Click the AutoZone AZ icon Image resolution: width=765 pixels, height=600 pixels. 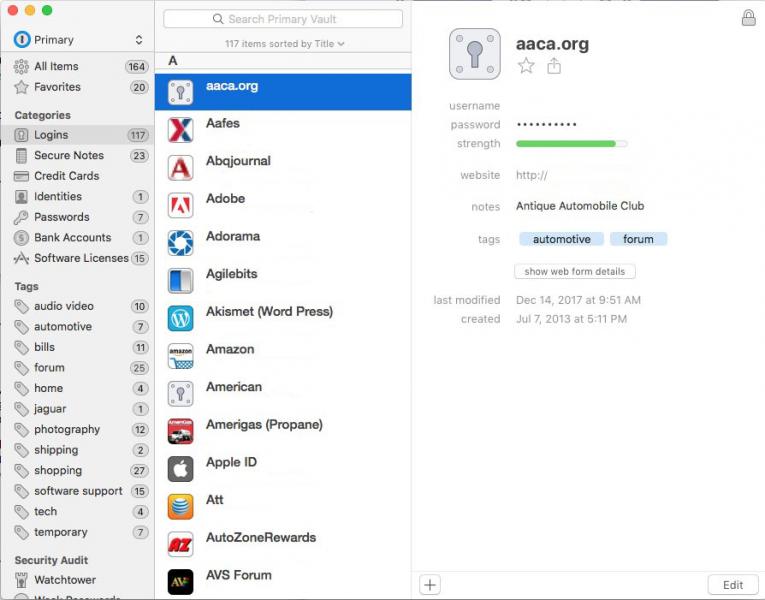tap(181, 544)
